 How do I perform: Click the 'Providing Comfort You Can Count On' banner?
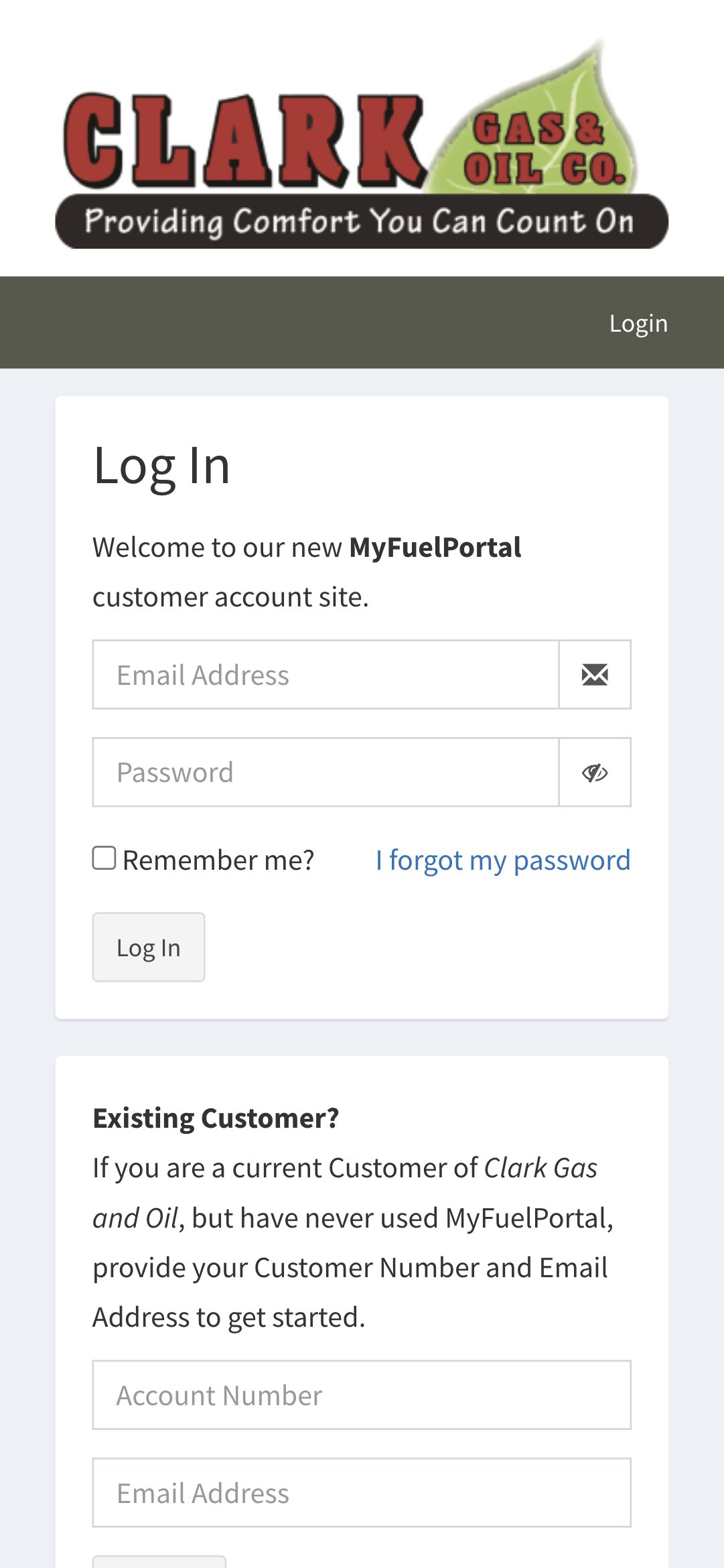click(x=360, y=222)
